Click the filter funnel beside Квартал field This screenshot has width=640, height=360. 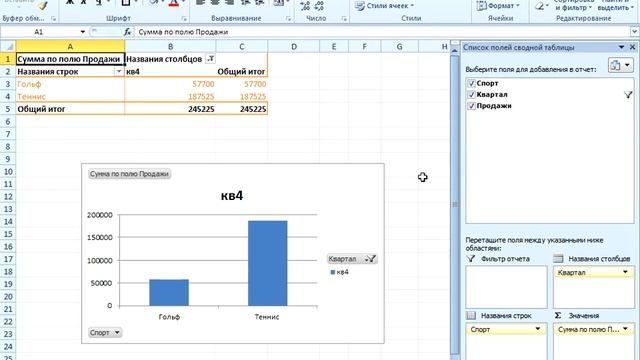click(x=628, y=95)
